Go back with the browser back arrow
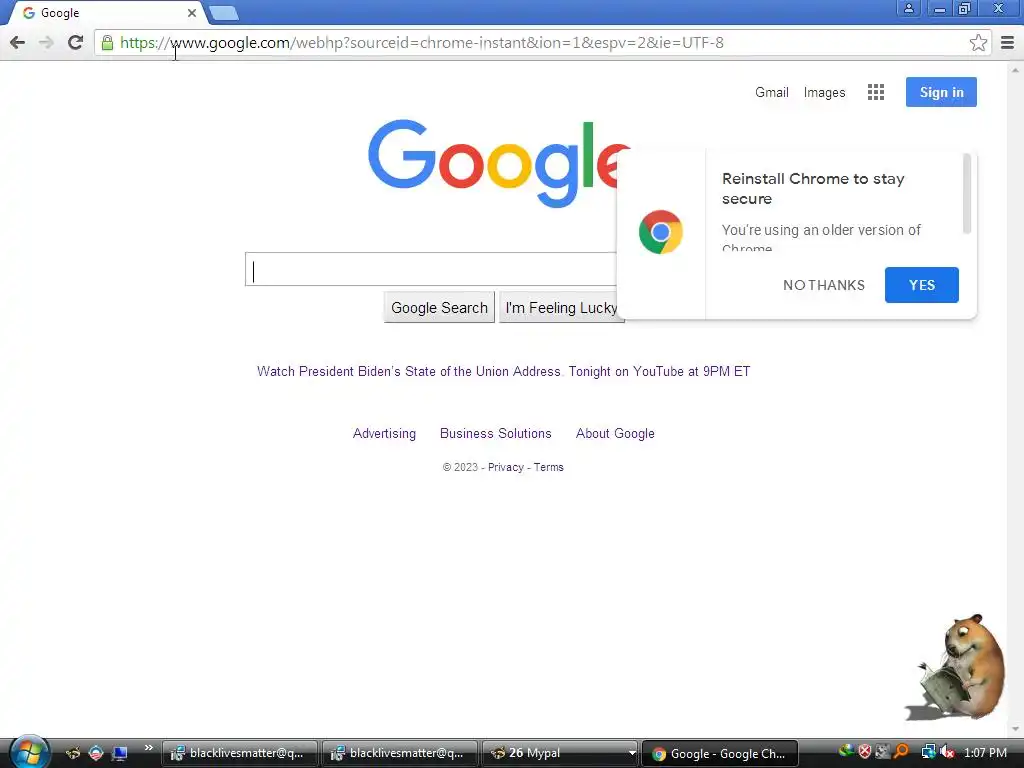The width and height of the screenshot is (1024, 768). tap(18, 42)
